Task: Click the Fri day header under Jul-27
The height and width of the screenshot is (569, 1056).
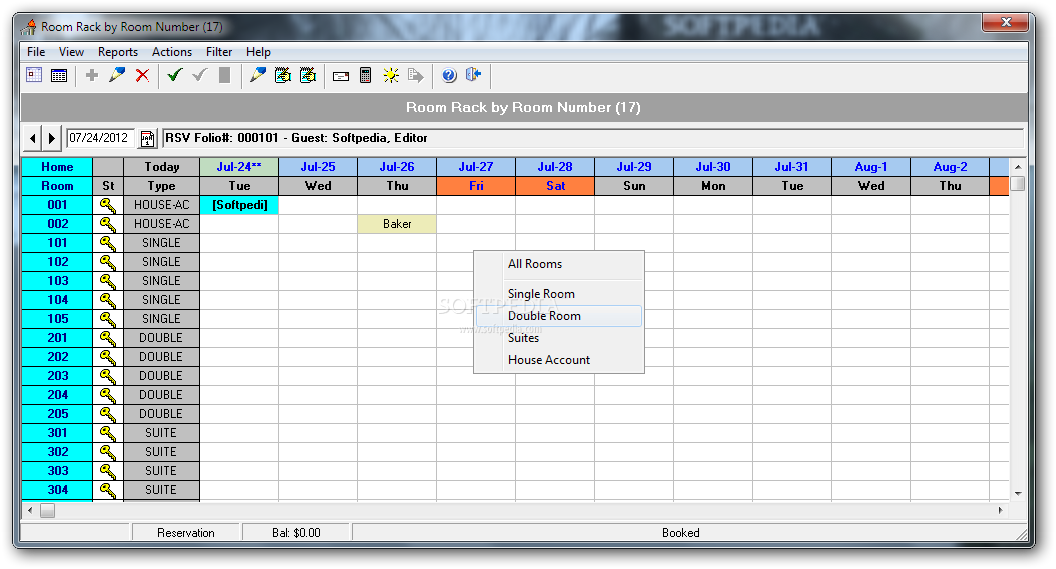Action: click(x=476, y=186)
